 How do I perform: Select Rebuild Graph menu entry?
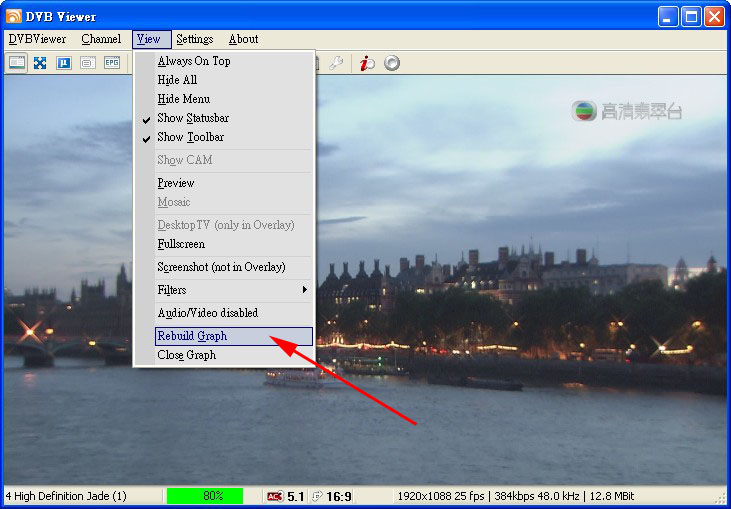pos(192,336)
